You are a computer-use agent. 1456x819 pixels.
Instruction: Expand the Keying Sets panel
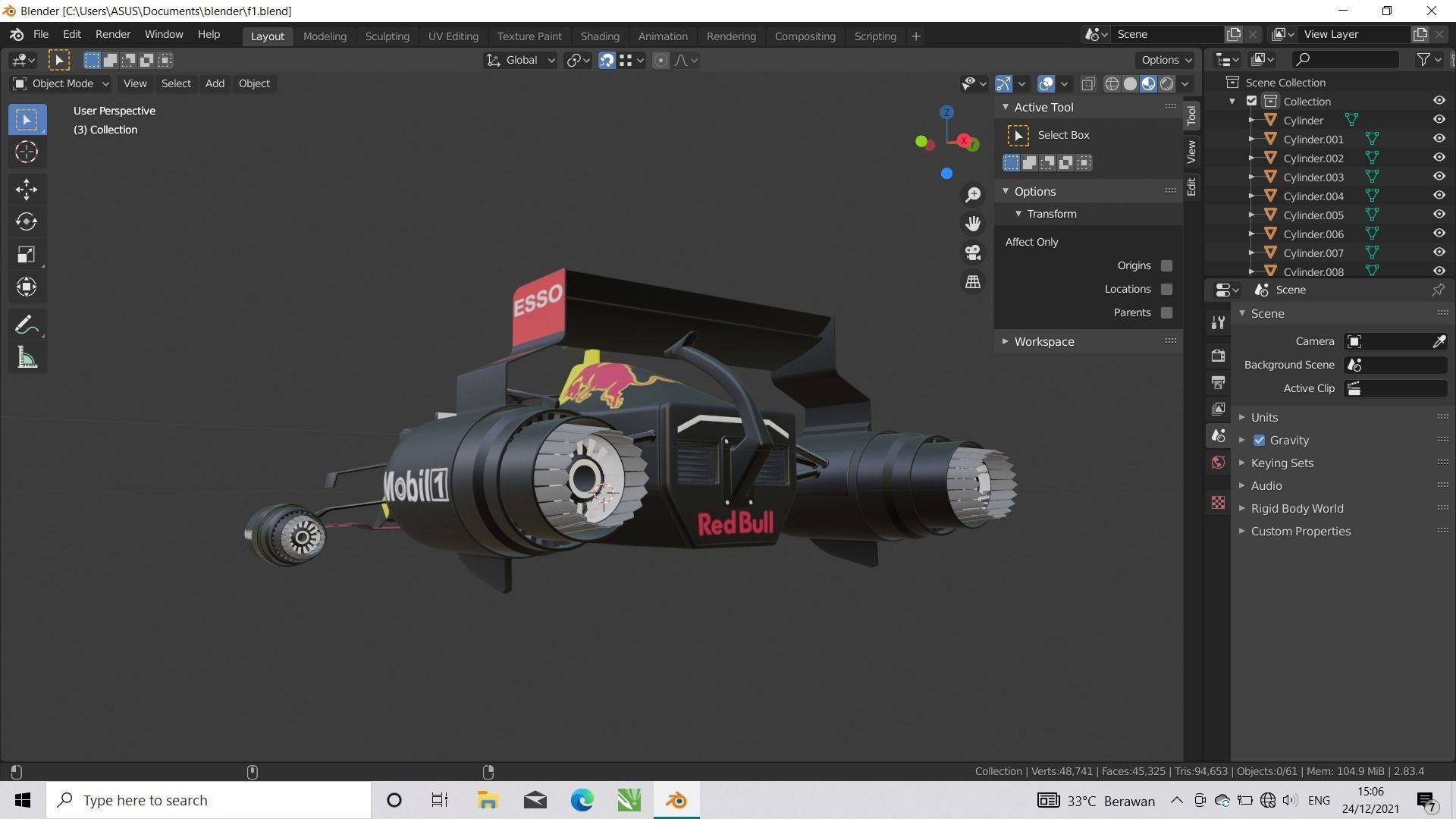(x=1242, y=463)
